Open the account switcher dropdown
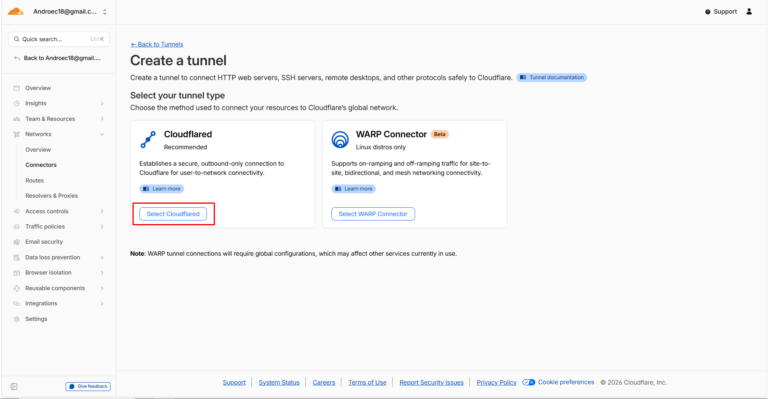This screenshot has width=768, height=399. (104, 12)
